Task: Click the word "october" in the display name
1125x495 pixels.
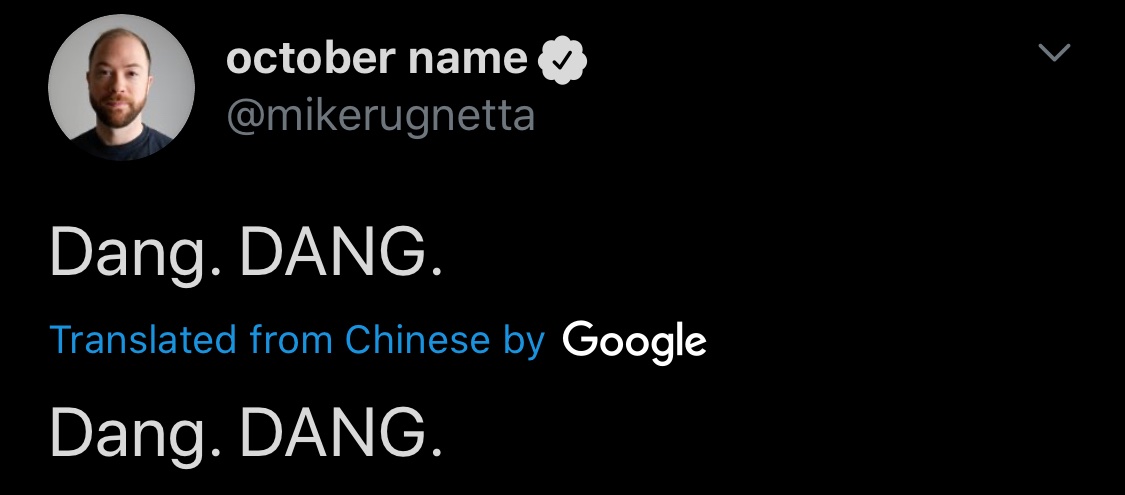Action: (x=311, y=59)
